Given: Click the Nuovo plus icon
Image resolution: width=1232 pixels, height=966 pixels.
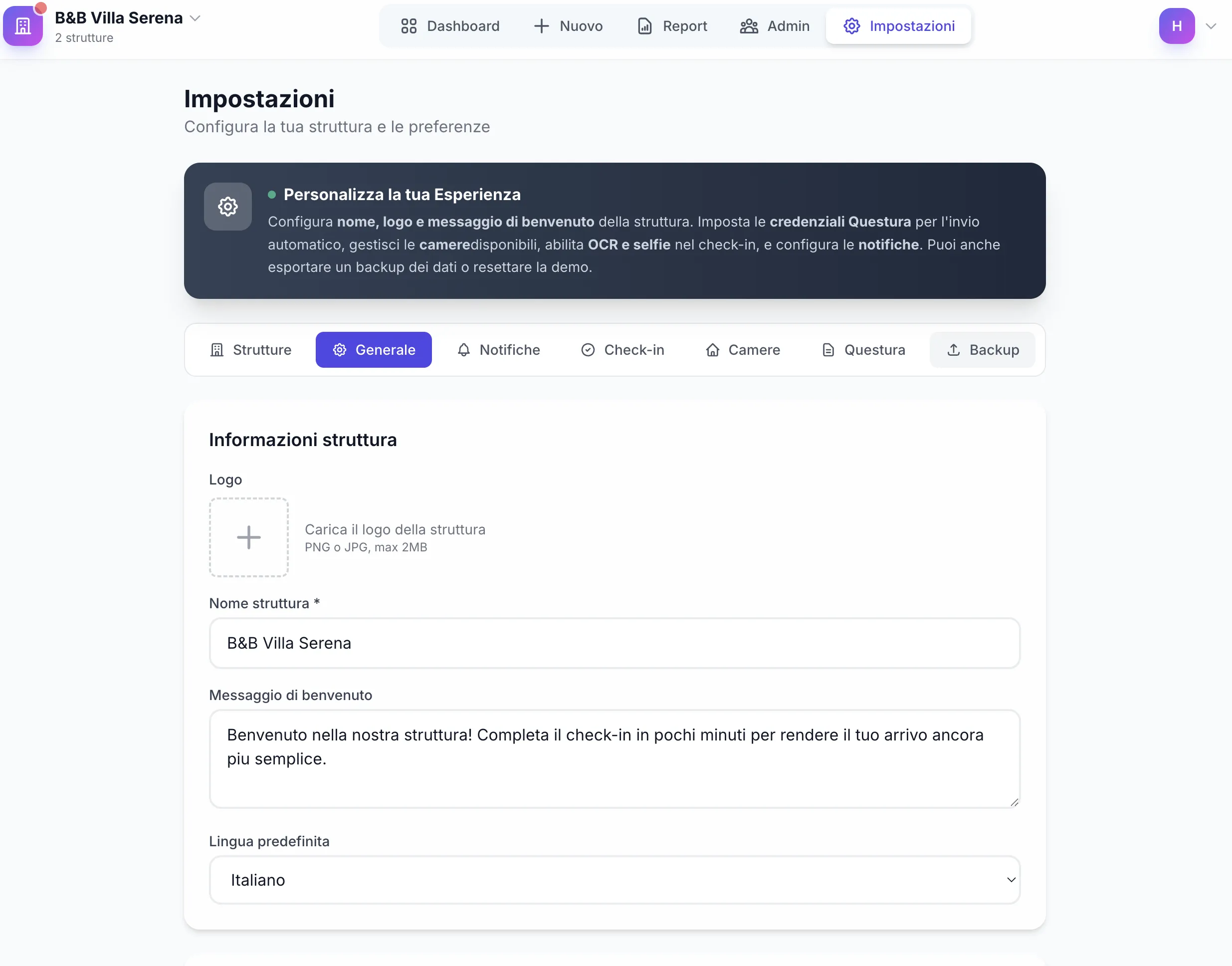Looking at the screenshot, I should click(541, 25).
